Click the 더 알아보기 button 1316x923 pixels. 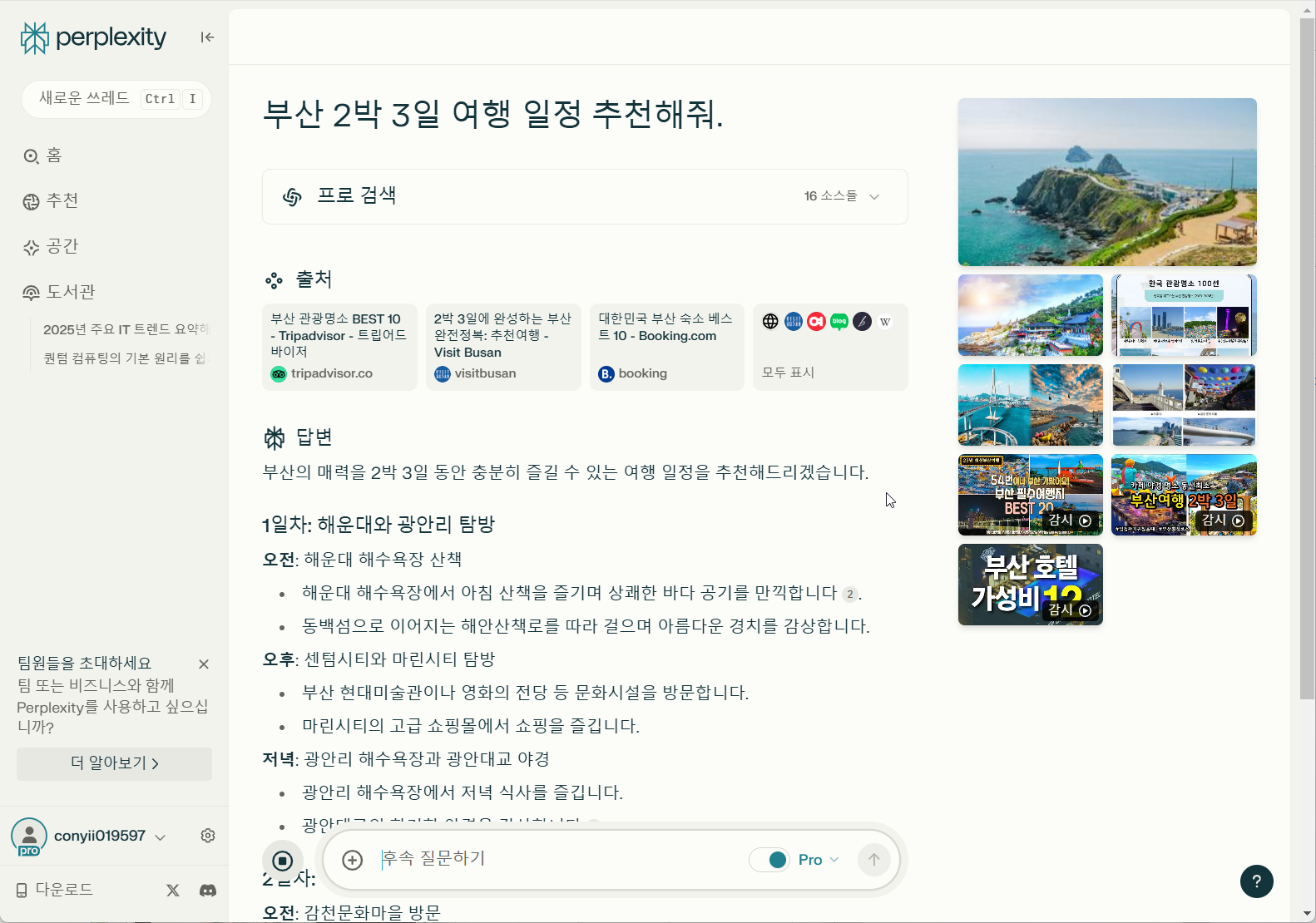click(x=115, y=763)
